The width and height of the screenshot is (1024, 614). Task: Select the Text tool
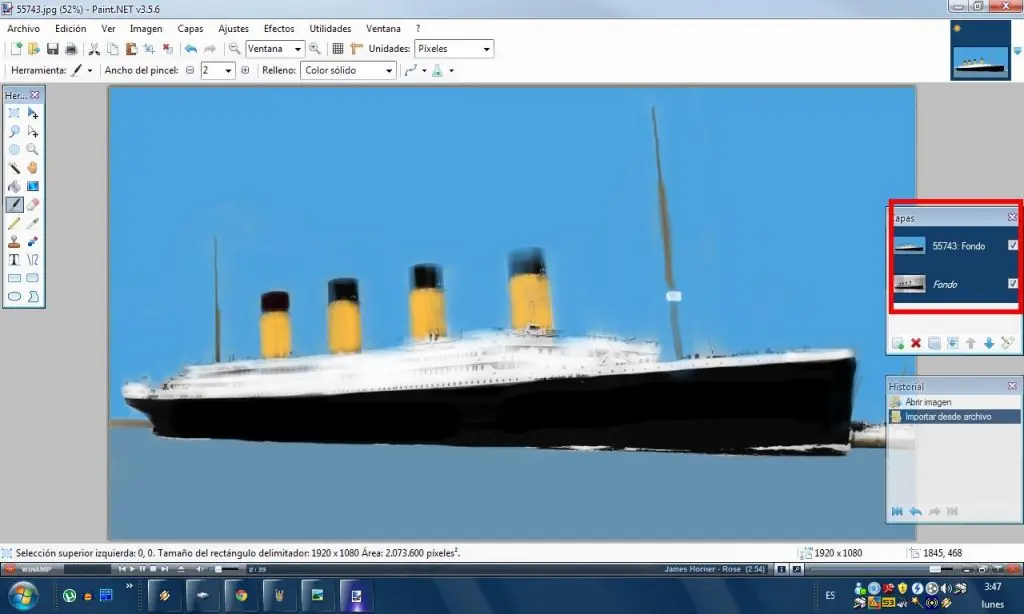pyautogui.click(x=14, y=260)
